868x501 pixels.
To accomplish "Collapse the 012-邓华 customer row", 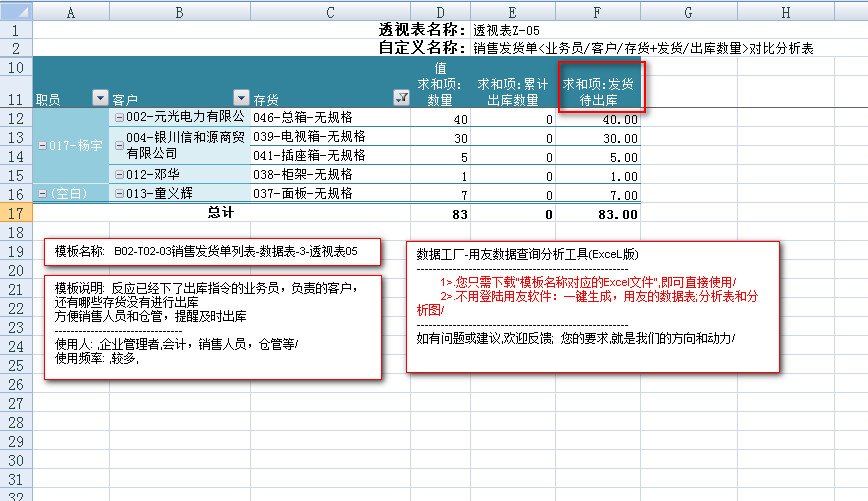I will coord(120,174).
